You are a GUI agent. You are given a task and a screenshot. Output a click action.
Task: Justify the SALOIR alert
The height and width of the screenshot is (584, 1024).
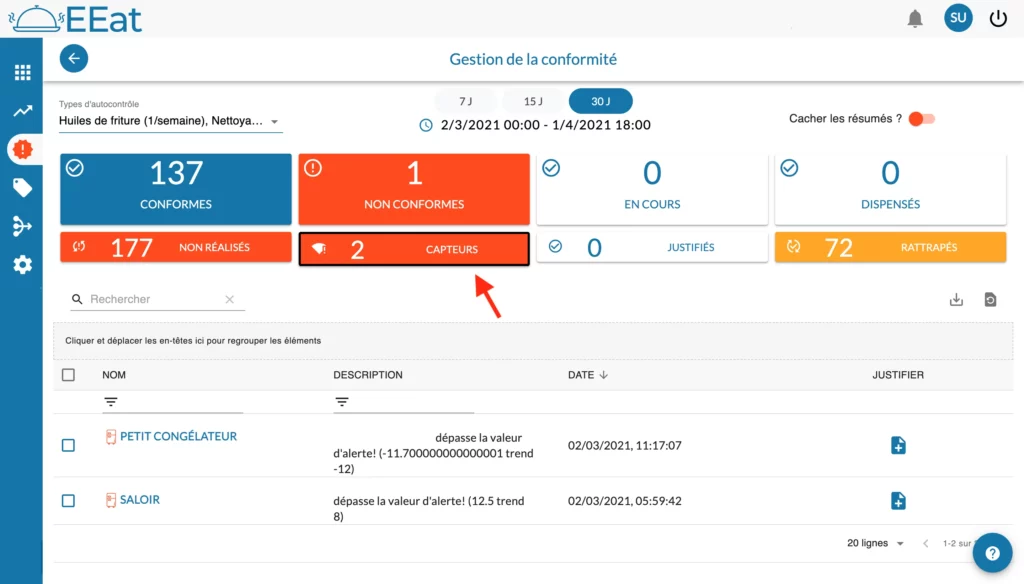point(898,501)
